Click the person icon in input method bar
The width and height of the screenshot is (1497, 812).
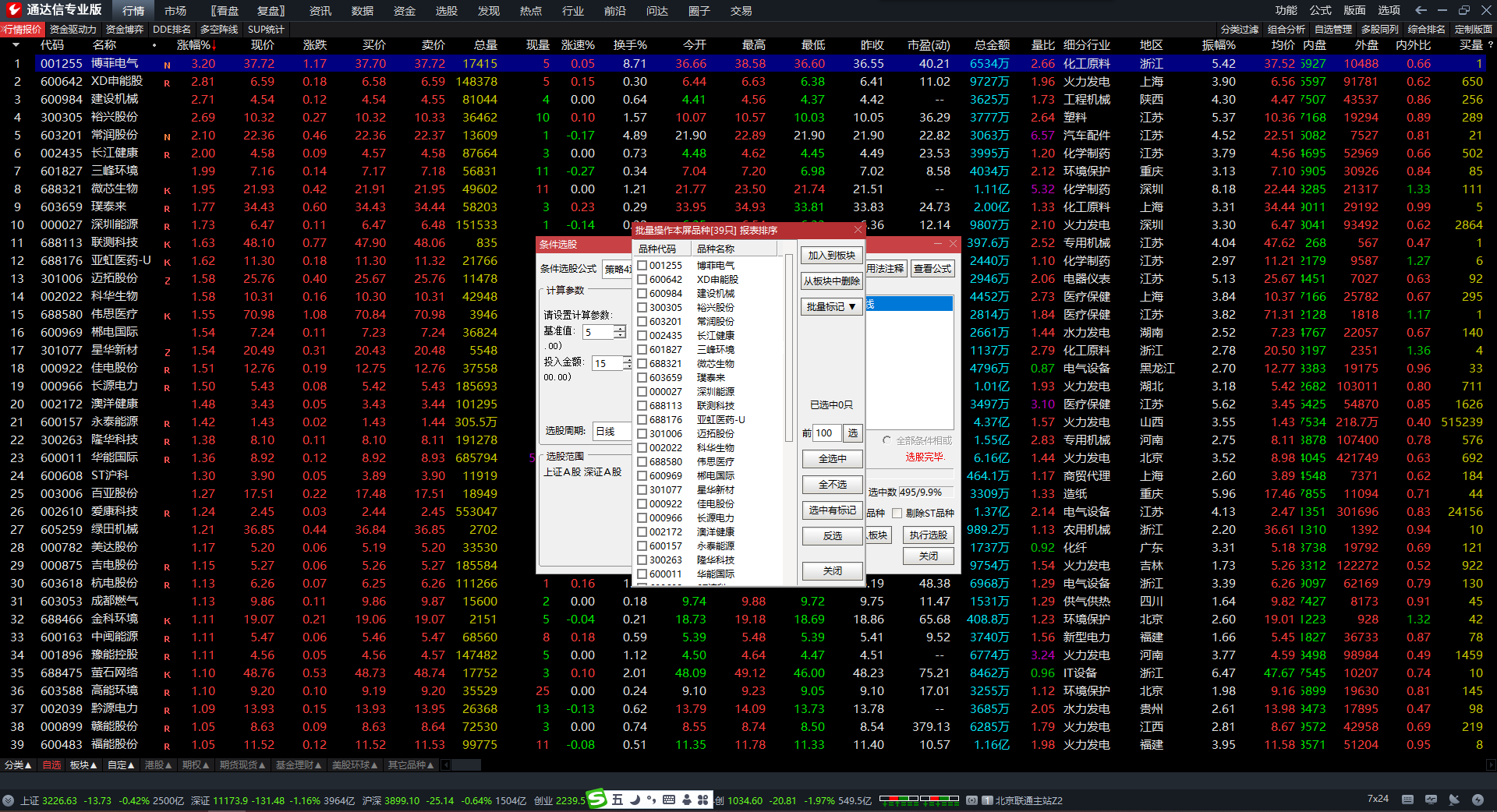tap(686, 800)
